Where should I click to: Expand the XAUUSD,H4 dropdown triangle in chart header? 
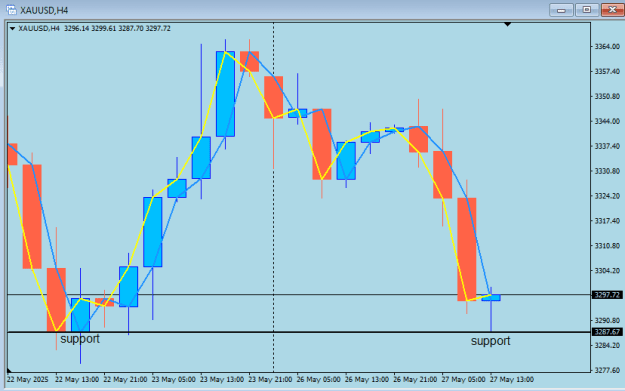(x=12, y=29)
